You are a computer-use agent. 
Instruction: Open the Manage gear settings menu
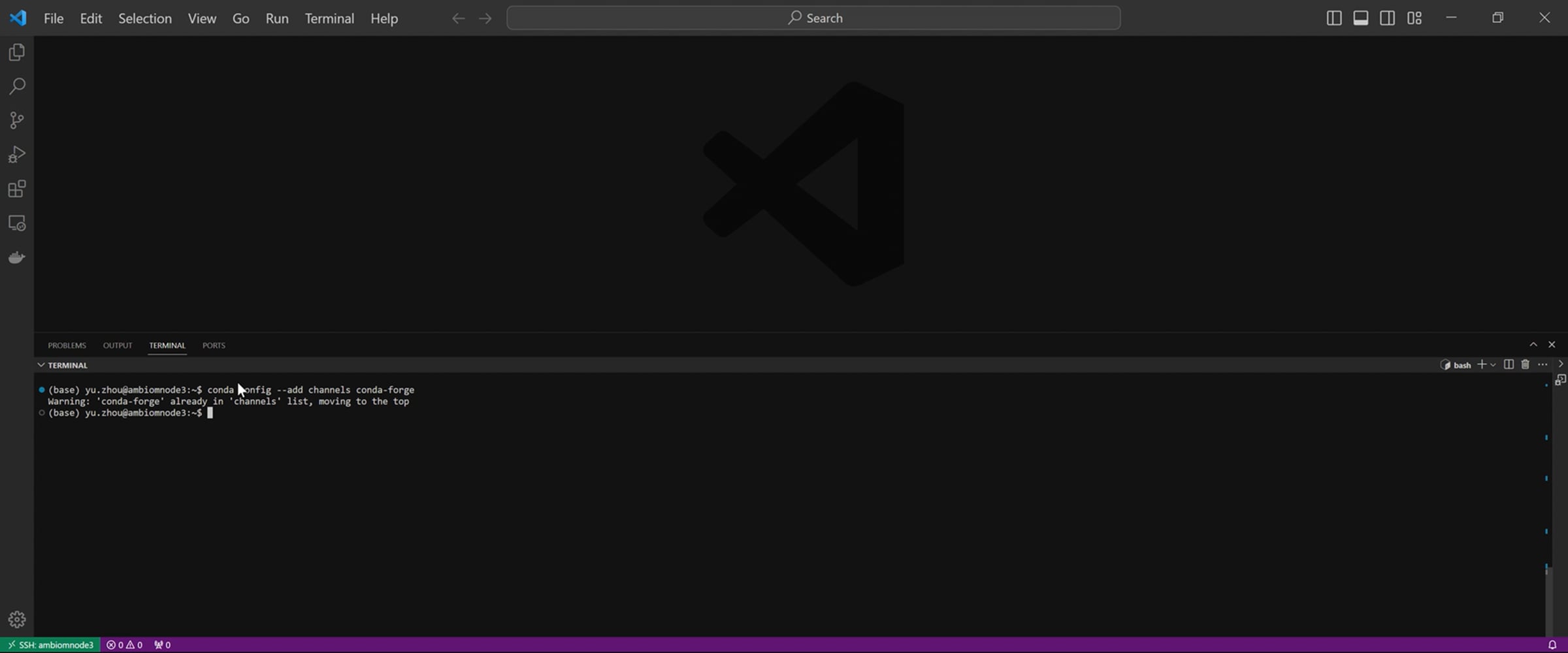(17, 619)
